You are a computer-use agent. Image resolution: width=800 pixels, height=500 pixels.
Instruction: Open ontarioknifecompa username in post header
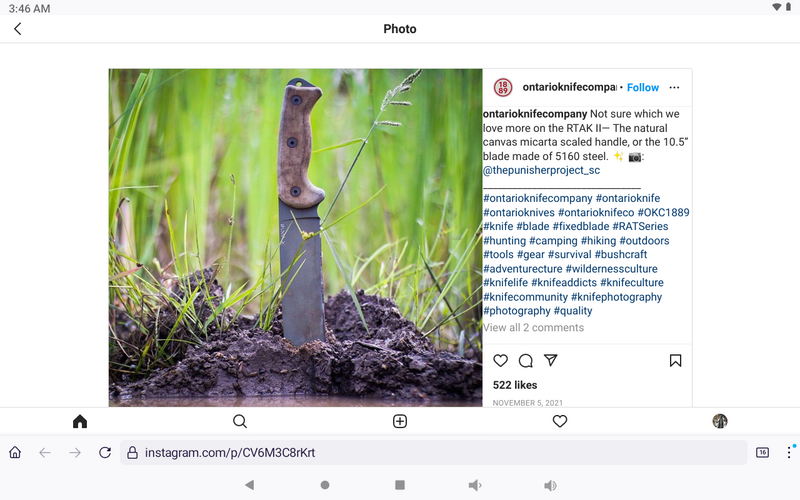coord(569,87)
